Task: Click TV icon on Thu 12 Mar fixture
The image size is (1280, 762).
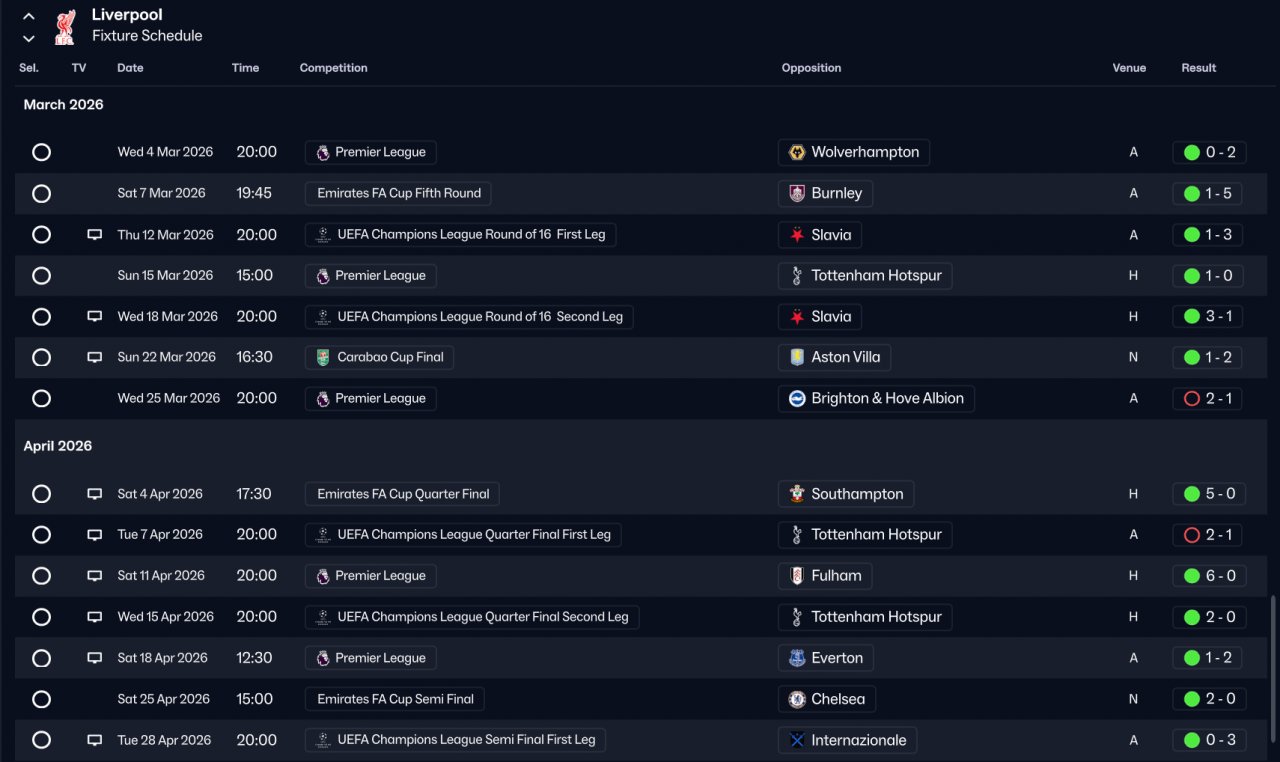Action: (95, 235)
